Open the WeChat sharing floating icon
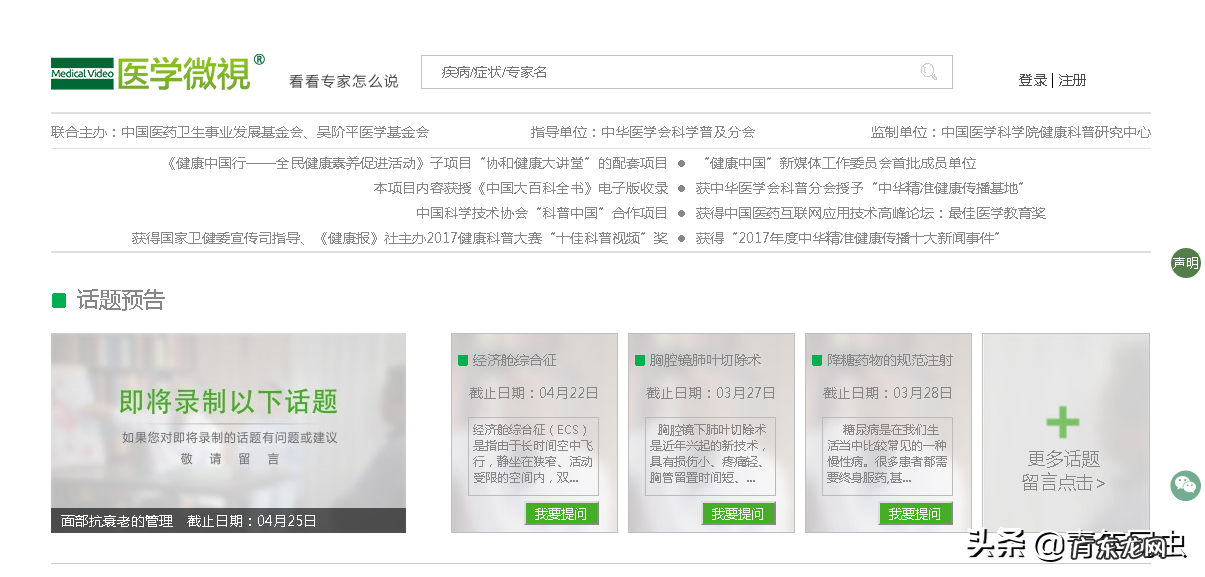 pyautogui.click(x=1185, y=485)
